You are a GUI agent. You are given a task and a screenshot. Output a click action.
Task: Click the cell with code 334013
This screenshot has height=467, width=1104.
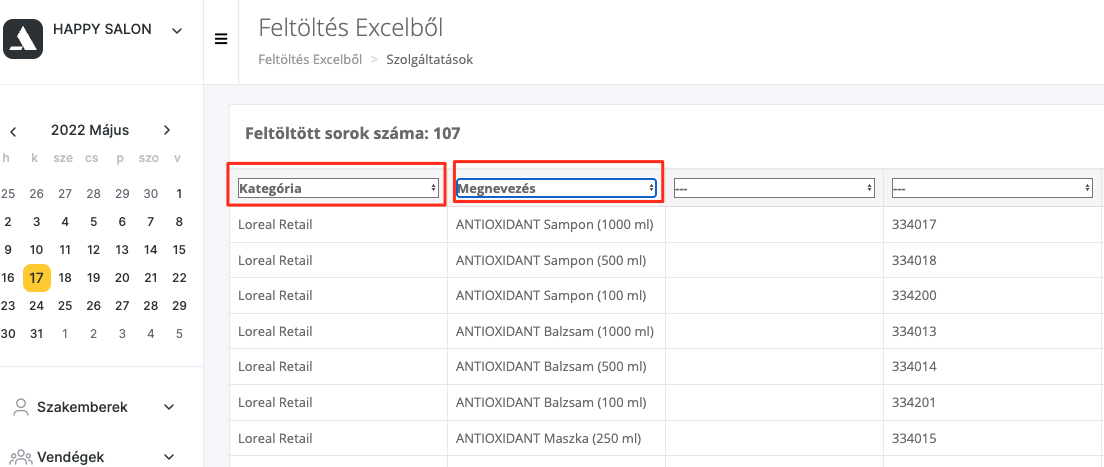click(992, 331)
